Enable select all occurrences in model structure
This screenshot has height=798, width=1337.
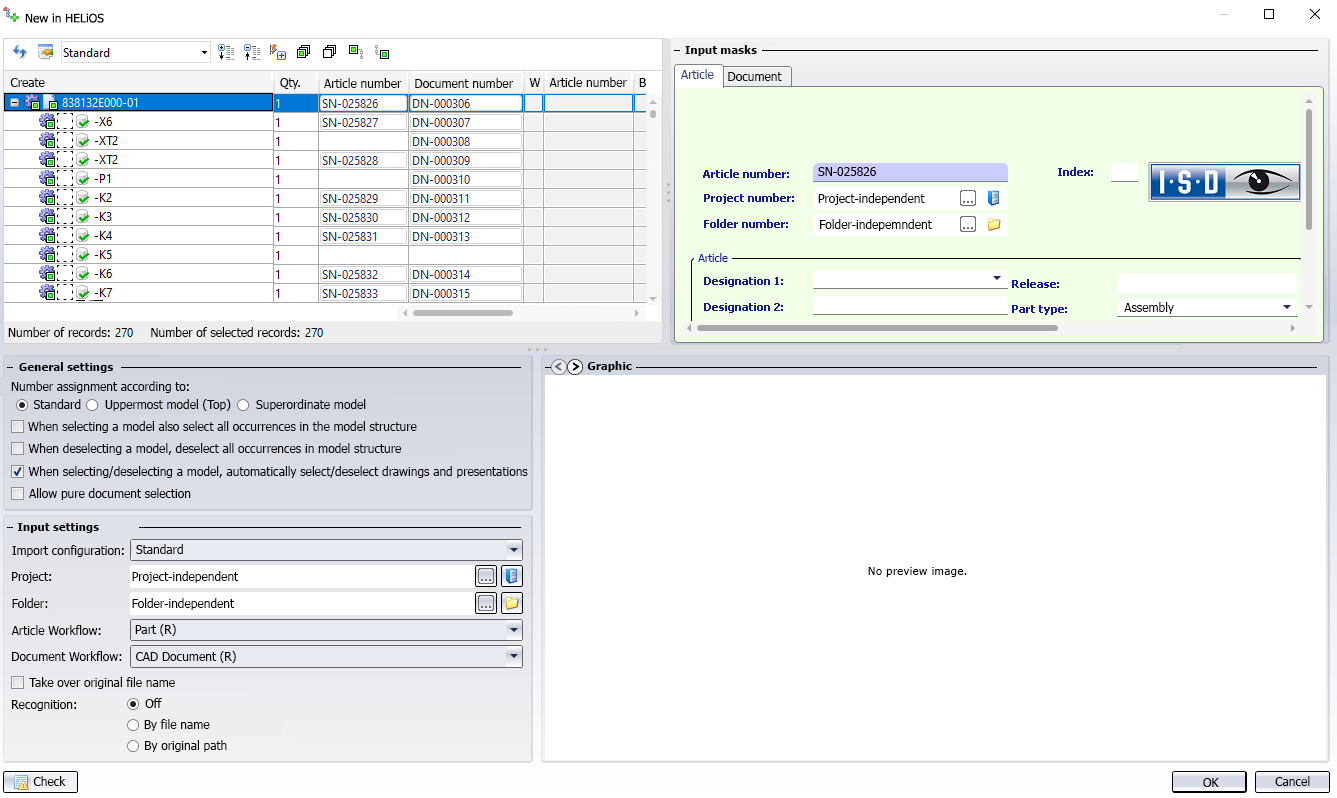click(18, 427)
